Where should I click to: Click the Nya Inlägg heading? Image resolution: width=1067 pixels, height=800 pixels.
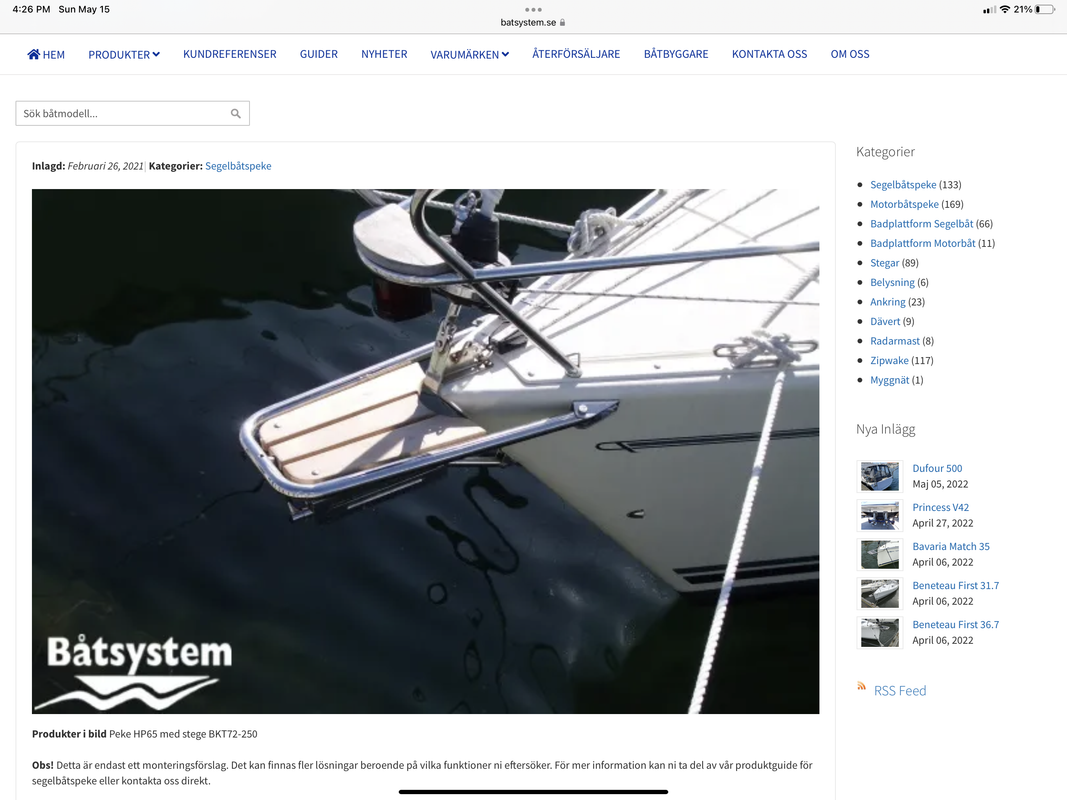[885, 429]
